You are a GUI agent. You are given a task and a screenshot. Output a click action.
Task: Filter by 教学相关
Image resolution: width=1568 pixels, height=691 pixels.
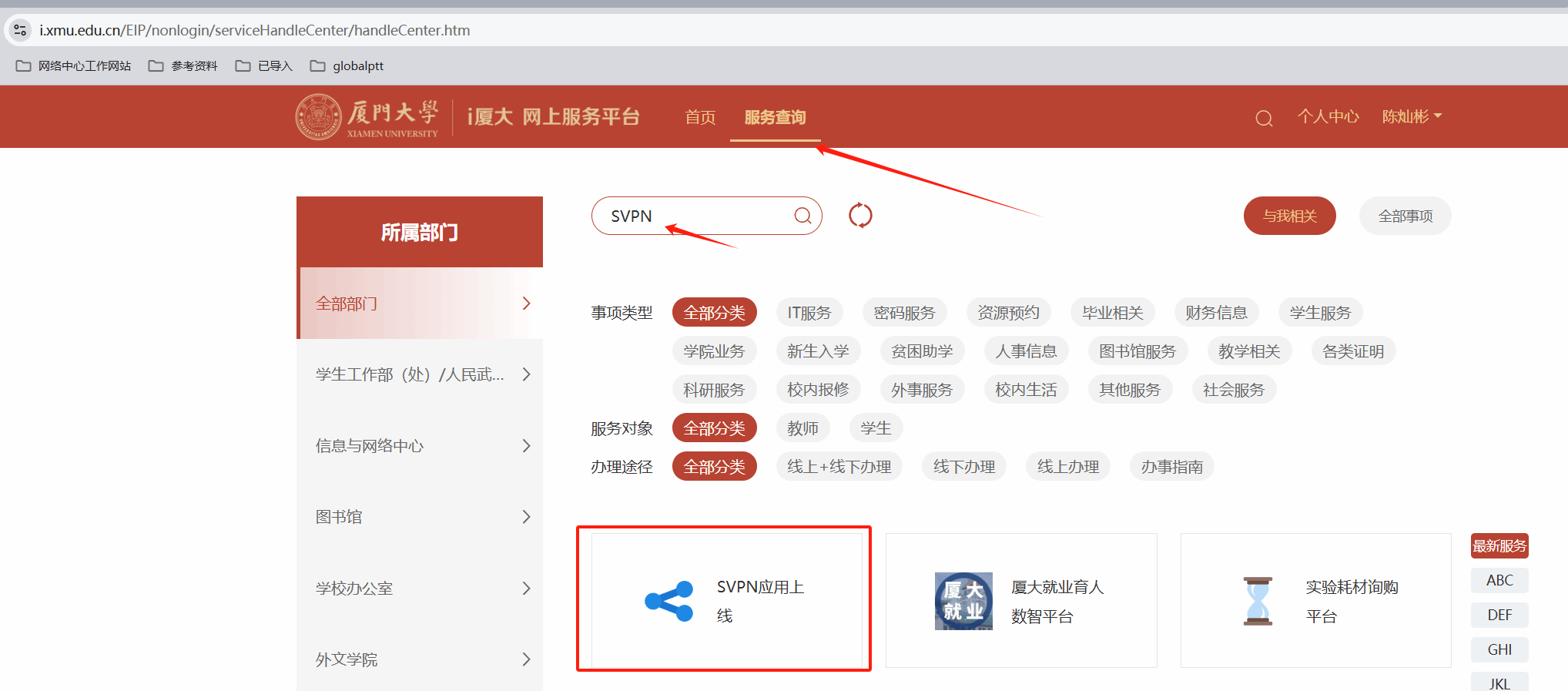pos(1250,351)
